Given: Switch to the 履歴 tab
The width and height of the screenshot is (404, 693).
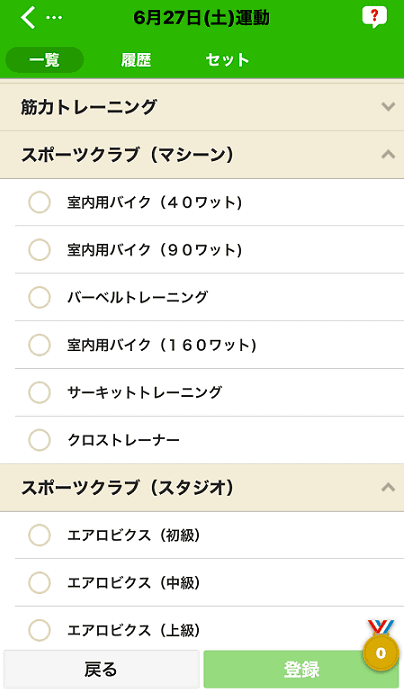Looking at the screenshot, I should click(136, 60).
